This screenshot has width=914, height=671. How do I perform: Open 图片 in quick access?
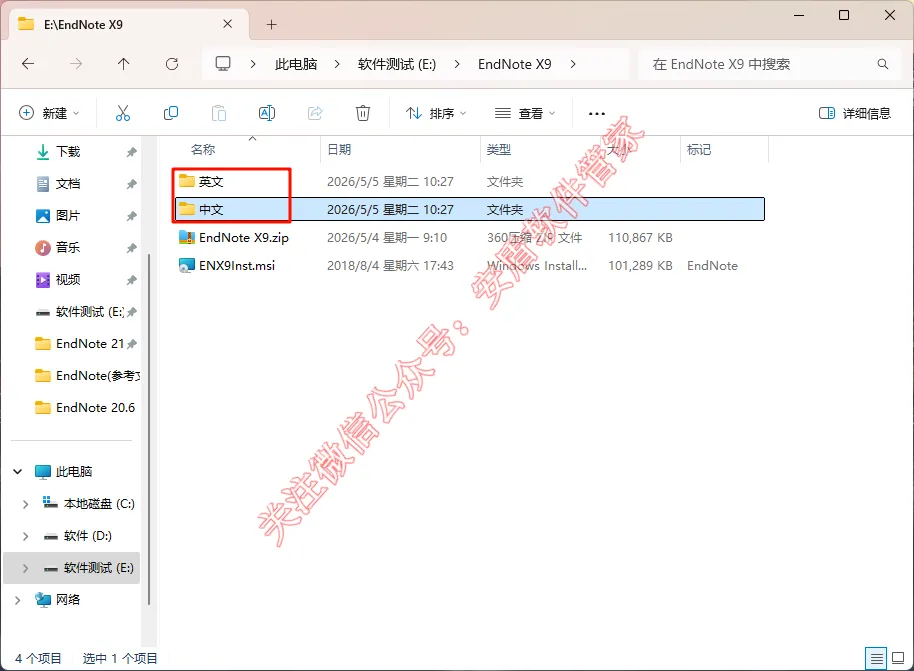tap(68, 216)
